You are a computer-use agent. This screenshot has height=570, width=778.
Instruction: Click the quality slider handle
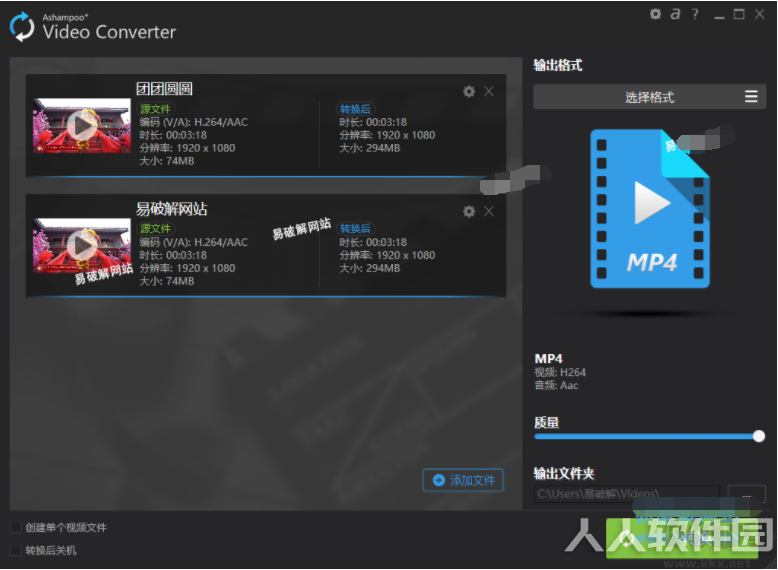click(x=759, y=436)
